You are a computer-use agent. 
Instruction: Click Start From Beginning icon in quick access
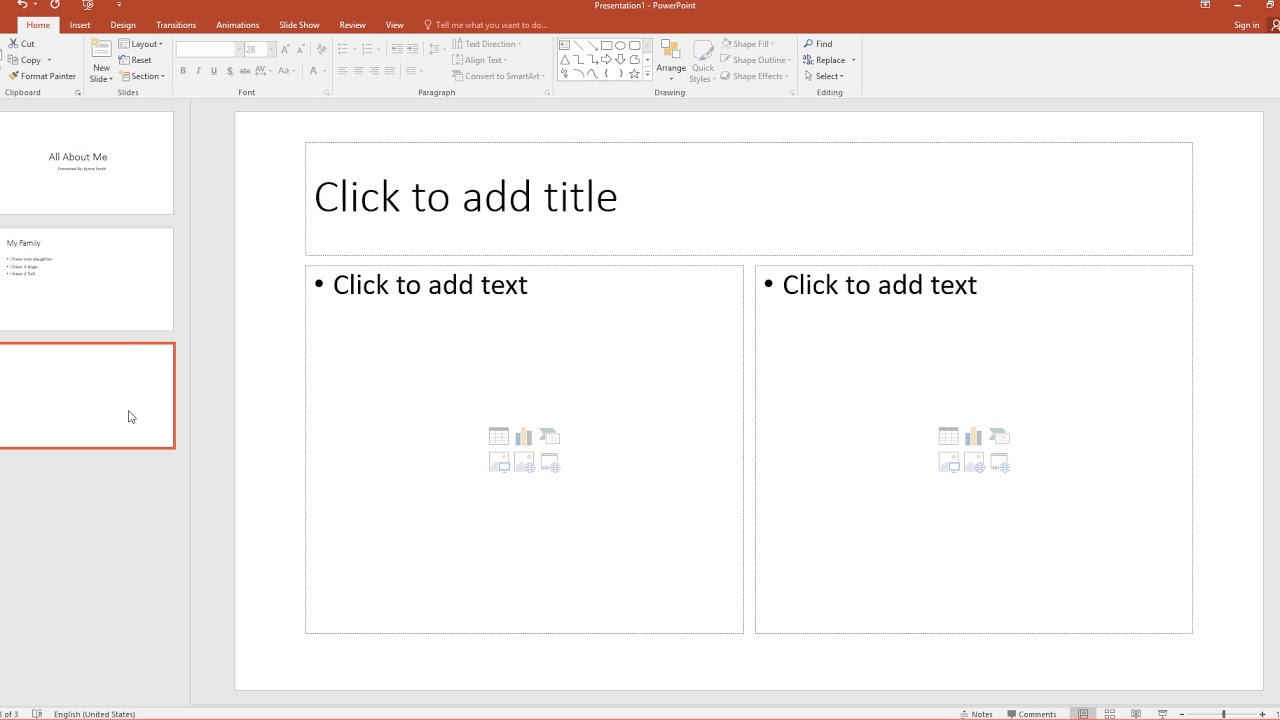(88, 5)
